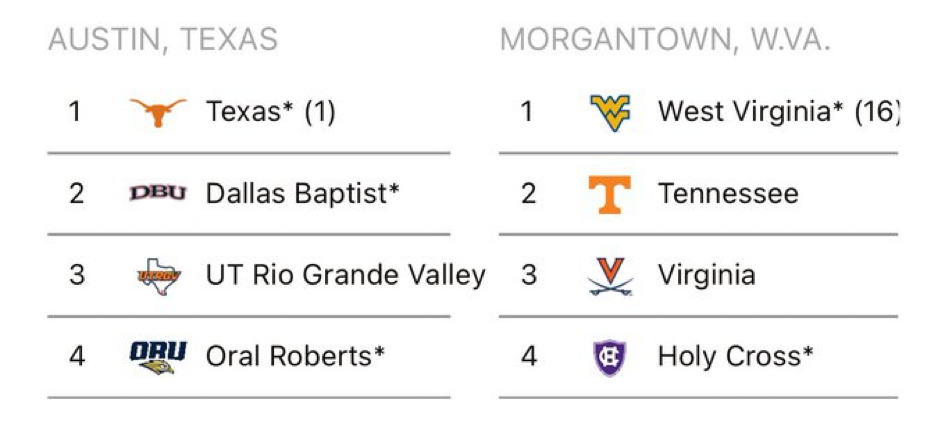Image resolution: width=945 pixels, height=439 pixels.
Task: Open the Texas* (1) team link
Action: point(271,112)
